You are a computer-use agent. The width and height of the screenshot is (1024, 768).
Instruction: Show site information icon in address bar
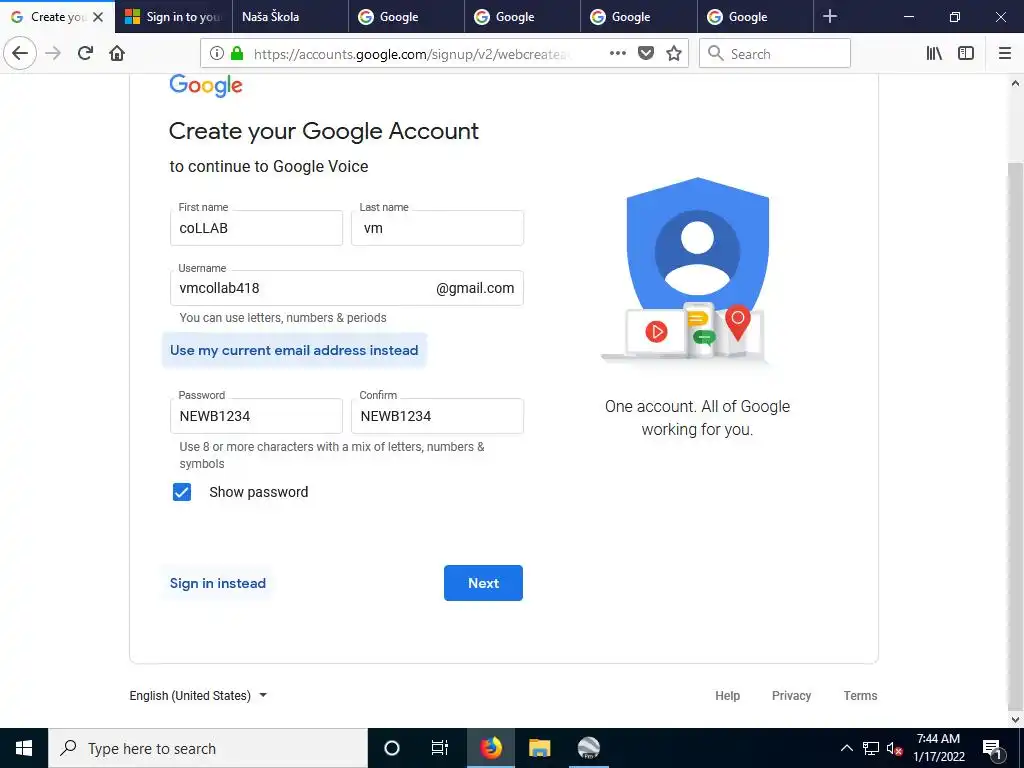217,54
